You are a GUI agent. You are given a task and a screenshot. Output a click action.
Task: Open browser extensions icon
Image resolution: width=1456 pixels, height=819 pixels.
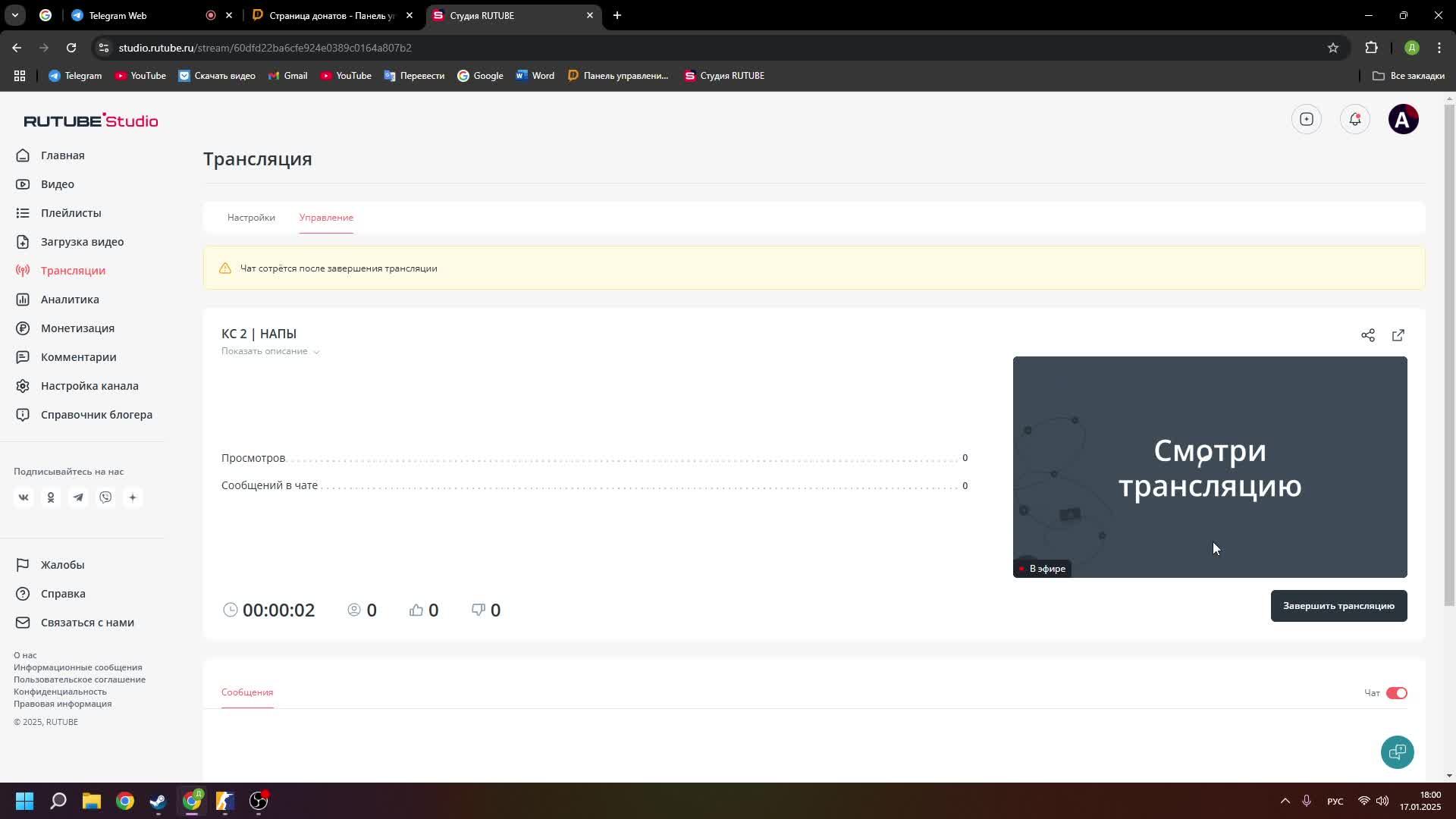(x=1372, y=48)
